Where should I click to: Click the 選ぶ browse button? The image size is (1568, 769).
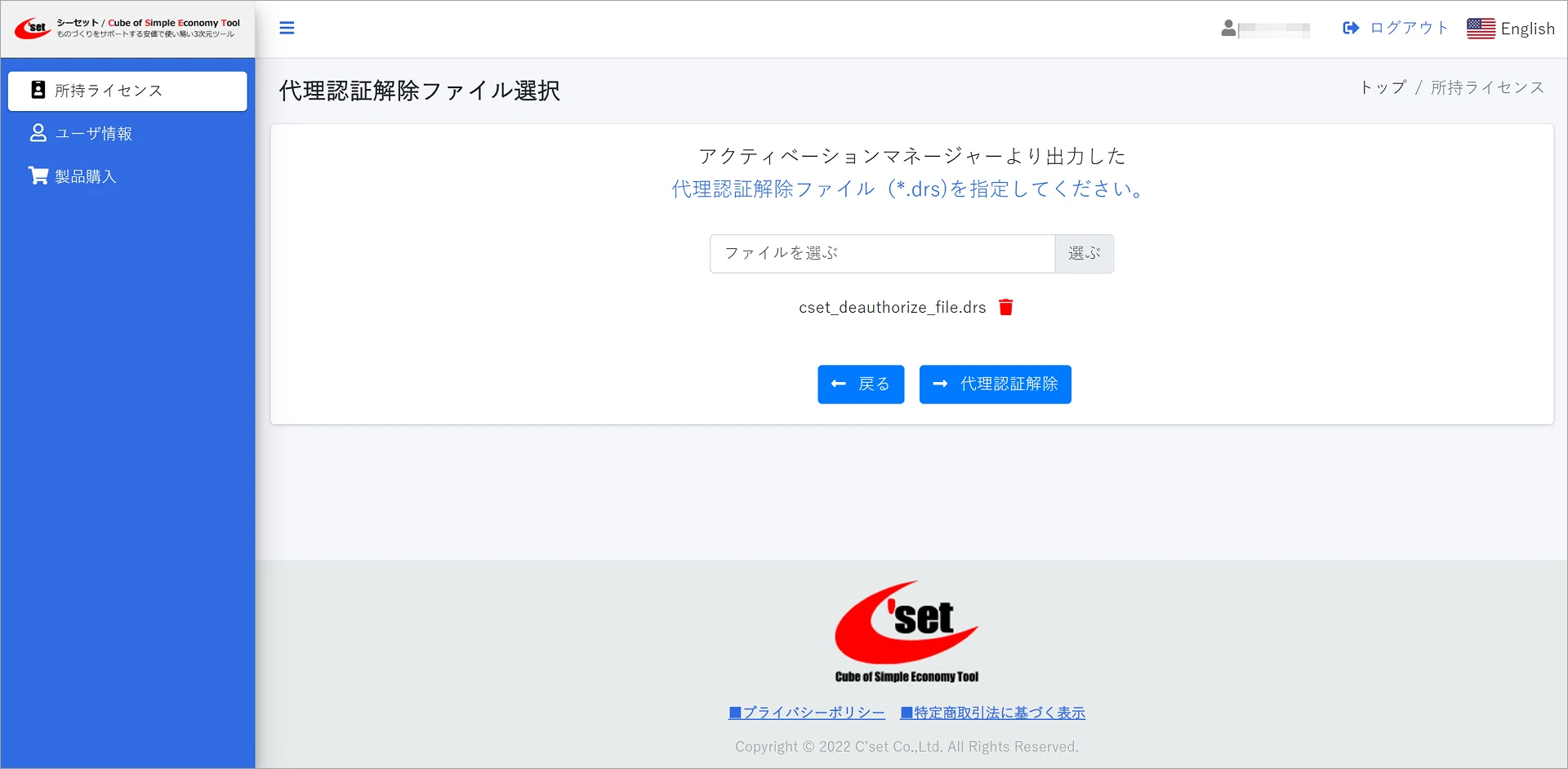point(1084,254)
